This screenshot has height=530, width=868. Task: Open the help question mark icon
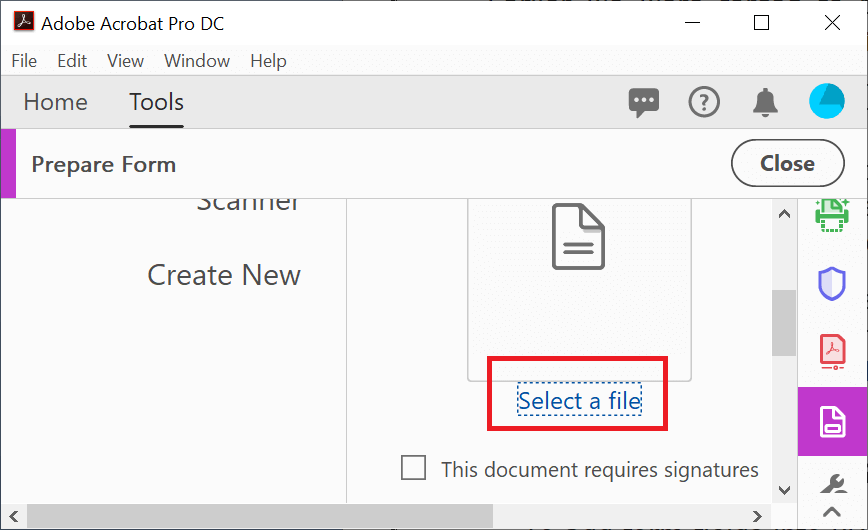pos(704,102)
